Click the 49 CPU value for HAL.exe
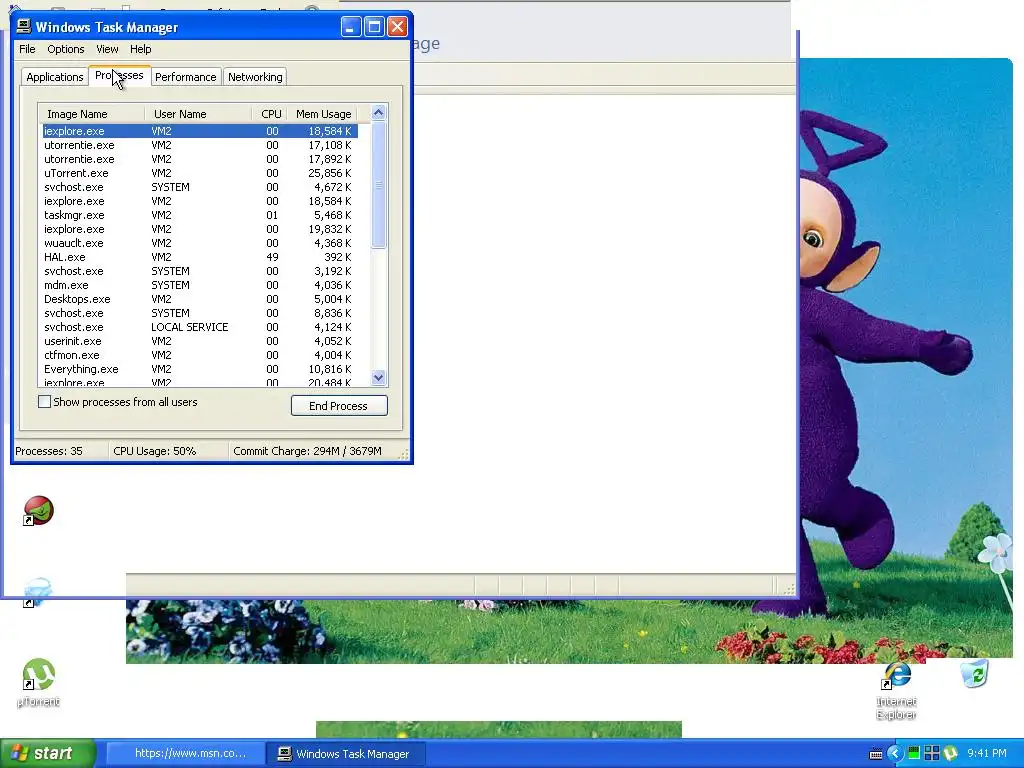This screenshot has height=768, width=1024. point(272,257)
